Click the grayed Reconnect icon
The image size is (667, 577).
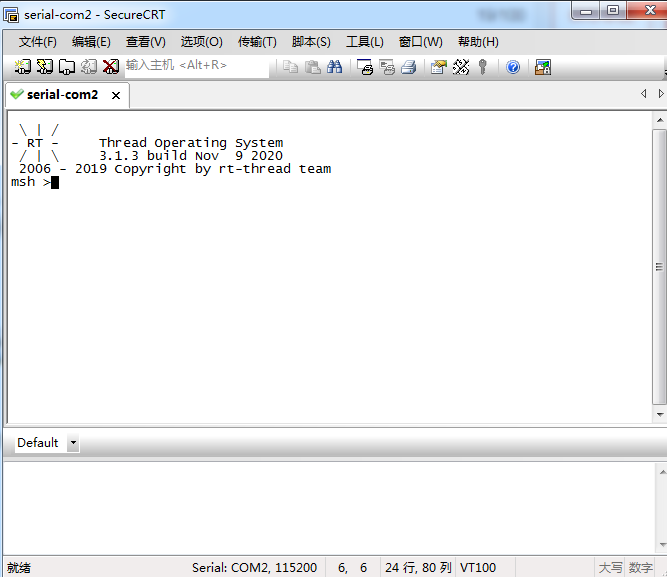click(89, 66)
